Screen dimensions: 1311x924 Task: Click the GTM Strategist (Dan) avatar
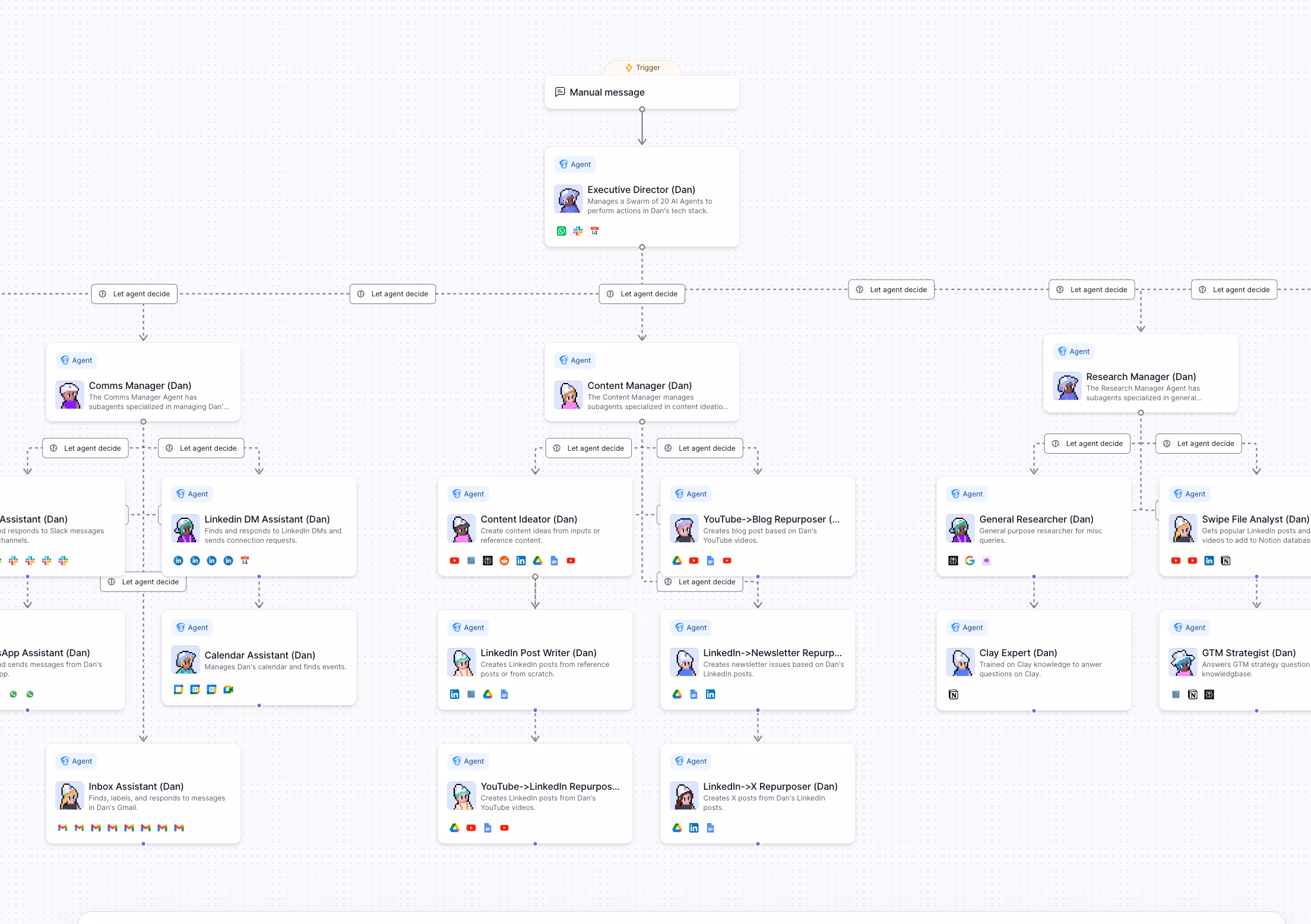click(1183, 662)
